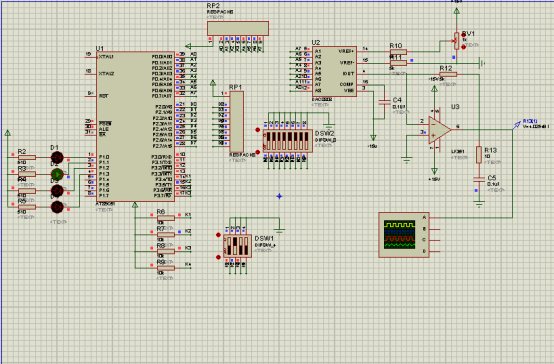Viewport: 554px width, 364px height.
Task: Click RV1 potentiometer upper red adjust dot
Action: 464,35
